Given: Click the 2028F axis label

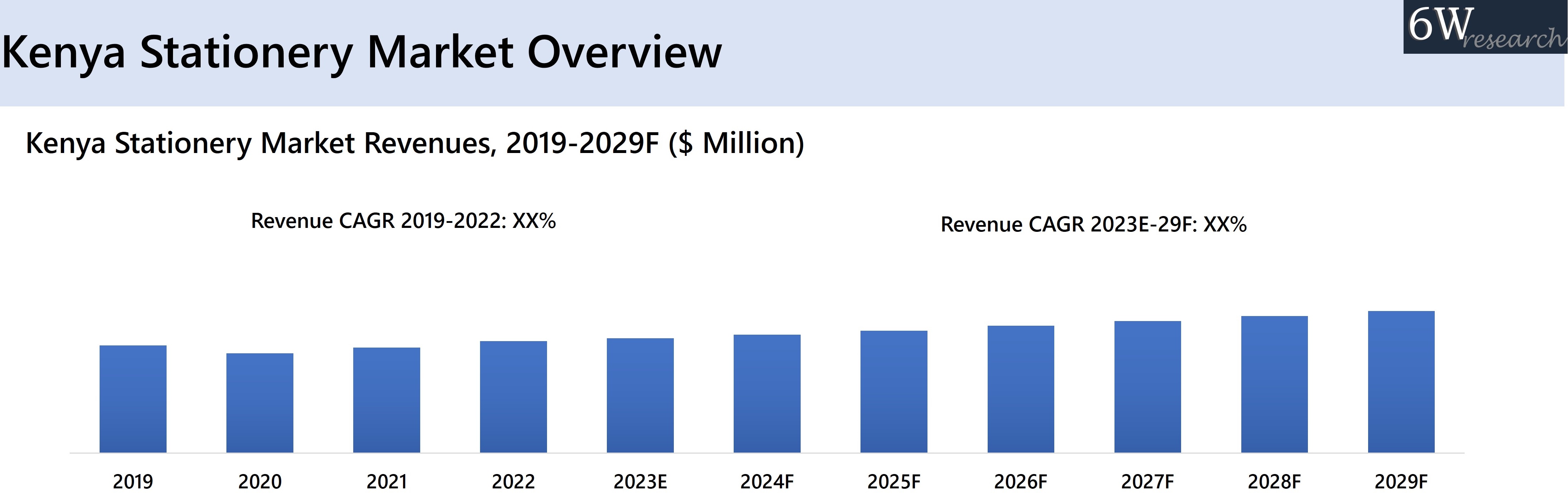Looking at the screenshot, I should click(x=1275, y=482).
